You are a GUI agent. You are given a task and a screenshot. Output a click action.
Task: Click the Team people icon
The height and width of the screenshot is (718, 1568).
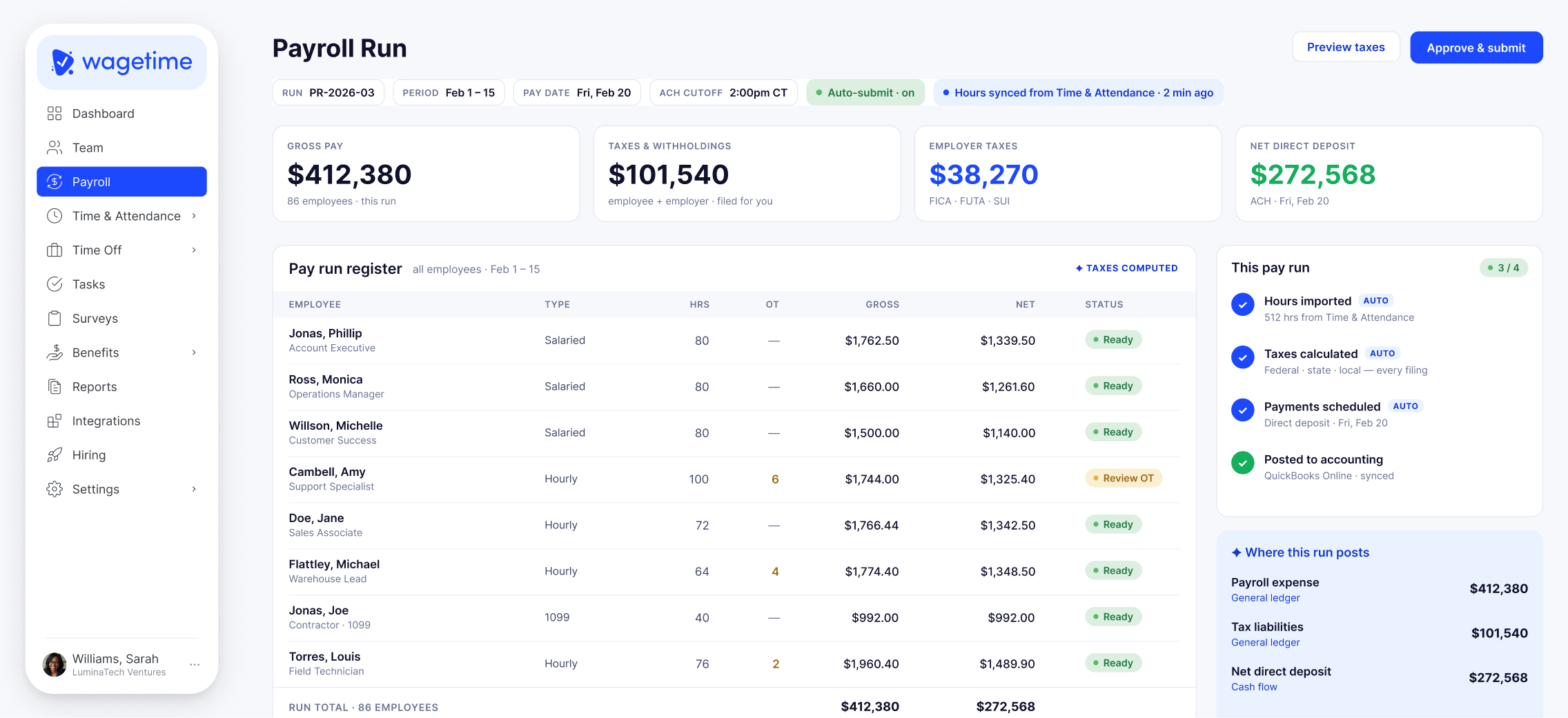coord(55,148)
